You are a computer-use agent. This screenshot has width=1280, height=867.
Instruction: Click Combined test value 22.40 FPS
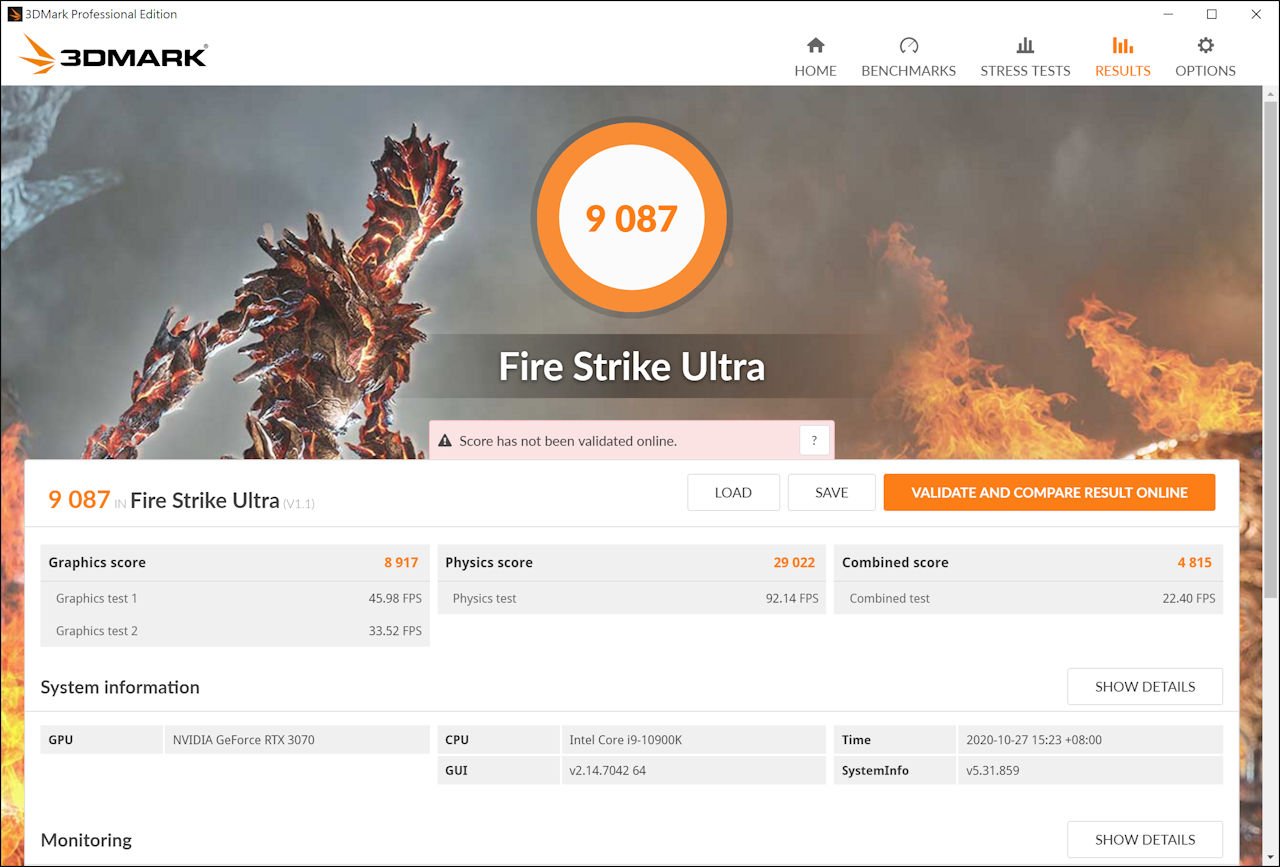pyautogui.click(x=1189, y=599)
